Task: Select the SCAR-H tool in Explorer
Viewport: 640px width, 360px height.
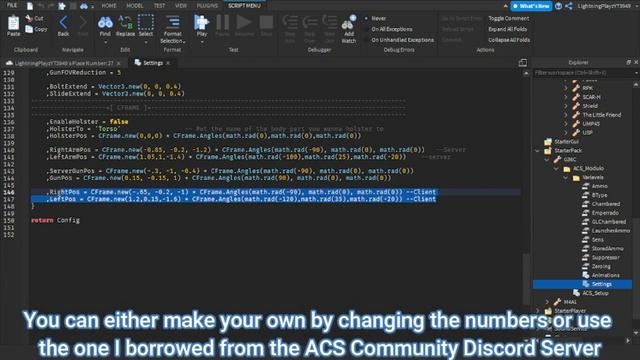Action: (591, 97)
